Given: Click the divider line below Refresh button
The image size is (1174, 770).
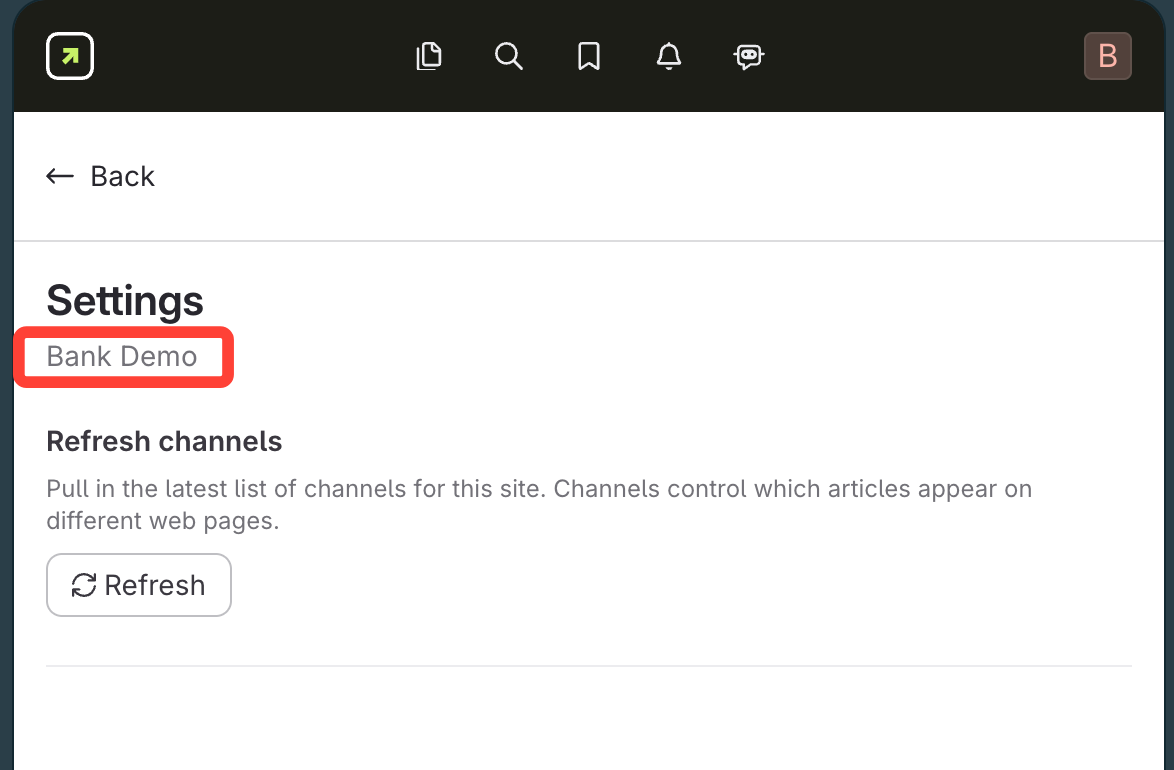Looking at the screenshot, I should (588, 666).
